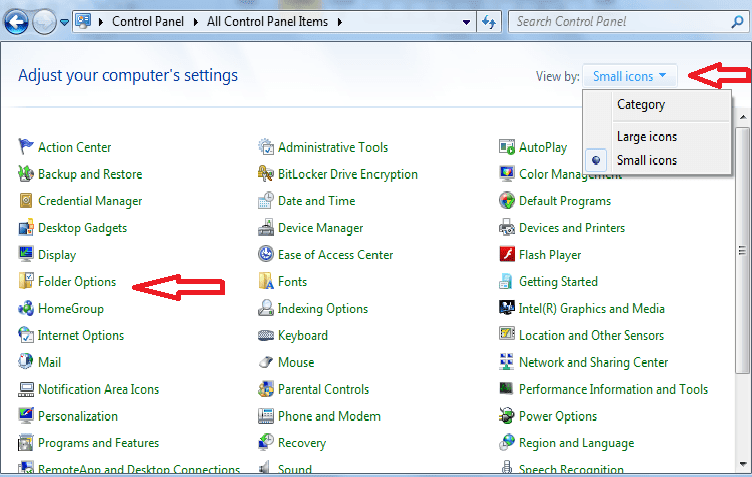
Task: Open recent pages dropdown beside Forward button
Action: [x=64, y=22]
